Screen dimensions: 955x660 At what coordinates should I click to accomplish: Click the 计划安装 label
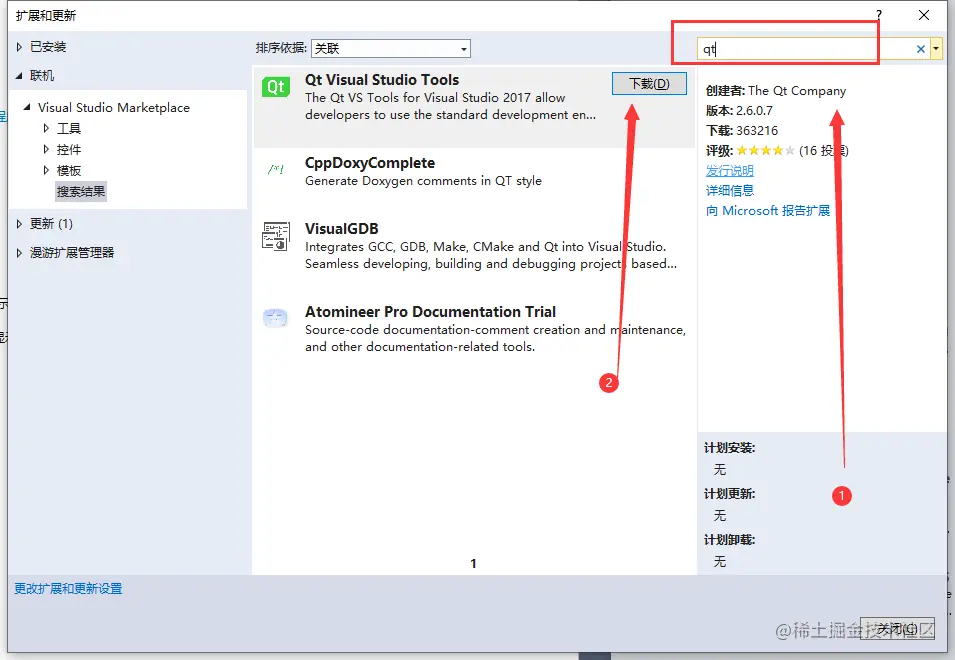pos(730,448)
